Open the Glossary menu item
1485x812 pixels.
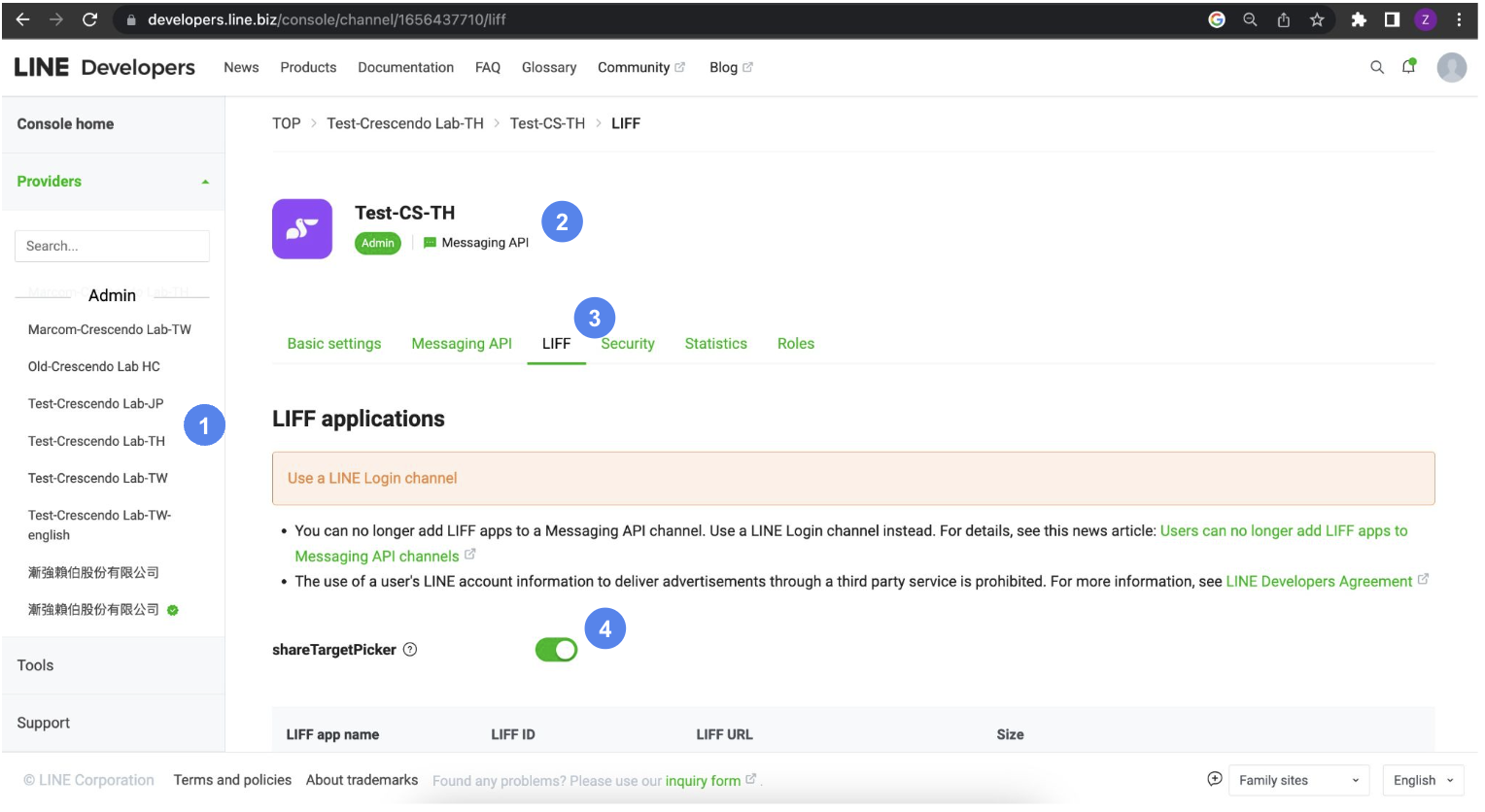point(549,67)
